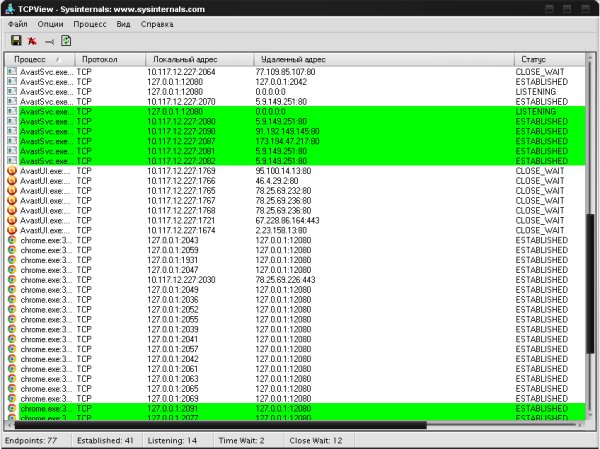Open the Процесс menu
The height and width of the screenshot is (449, 600).
pos(90,24)
